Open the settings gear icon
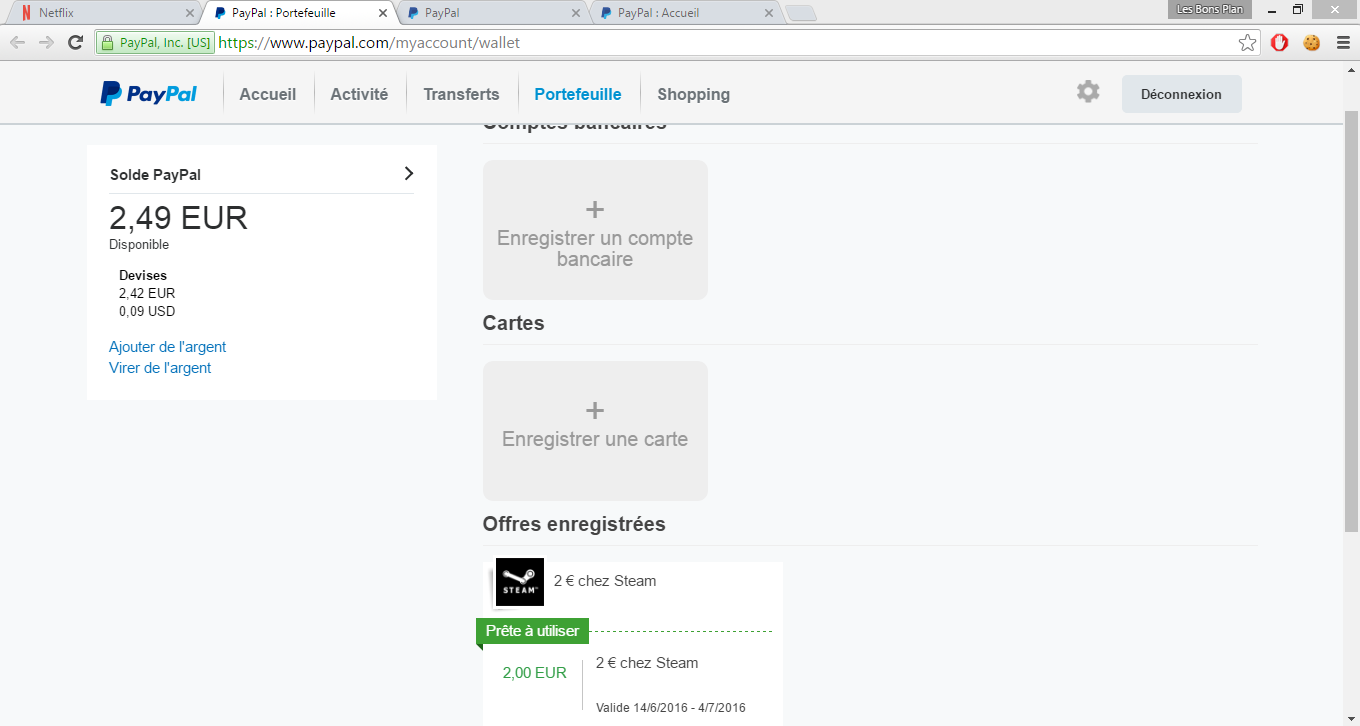The height and width of the screenshot is (726, 1360). [x=1088, y=92]
